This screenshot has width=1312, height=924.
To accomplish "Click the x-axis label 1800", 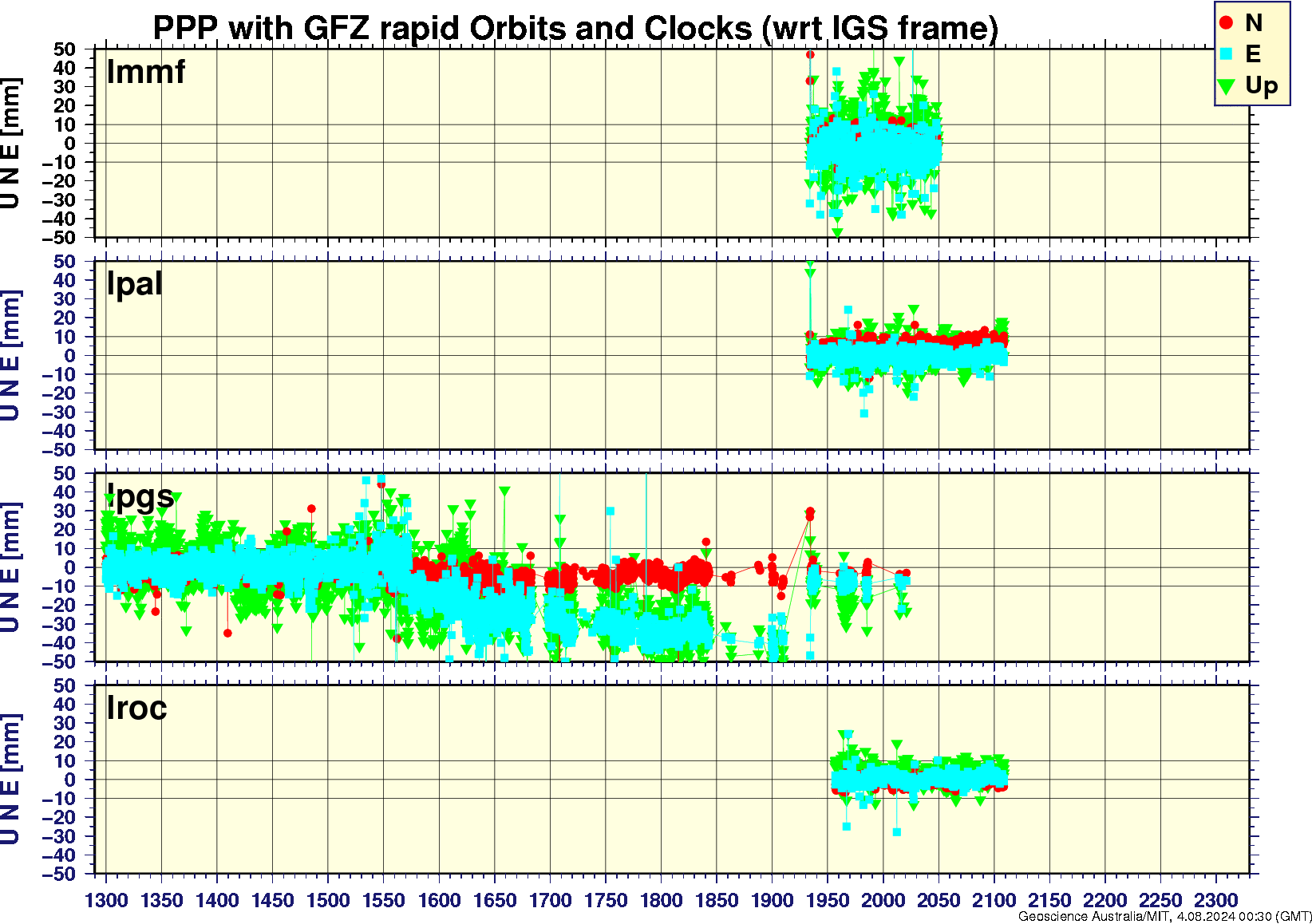I will [661, 901].
